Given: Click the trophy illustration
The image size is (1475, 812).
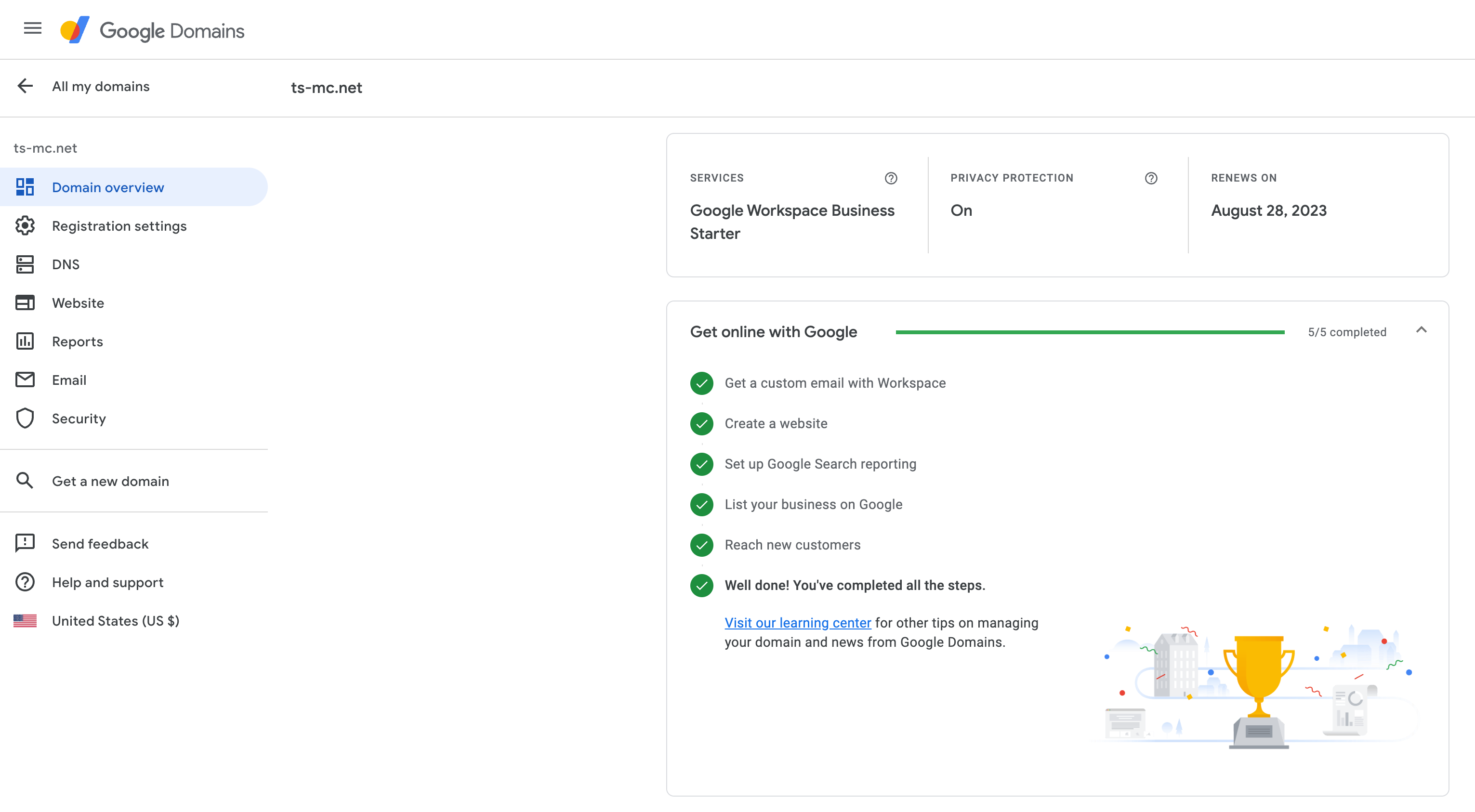Looking at the screenshot, I should tap(1259, 690).
